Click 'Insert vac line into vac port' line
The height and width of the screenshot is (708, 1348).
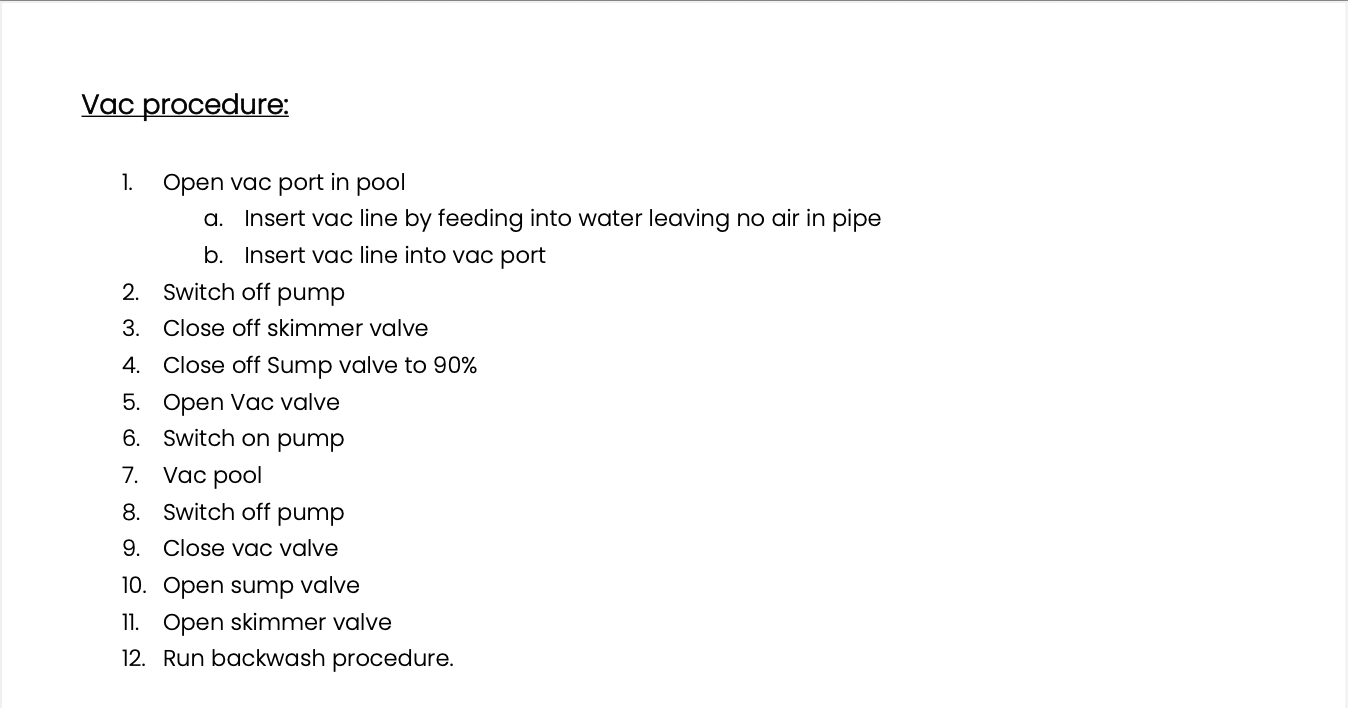pyautogui.click(x=395, y=256)
